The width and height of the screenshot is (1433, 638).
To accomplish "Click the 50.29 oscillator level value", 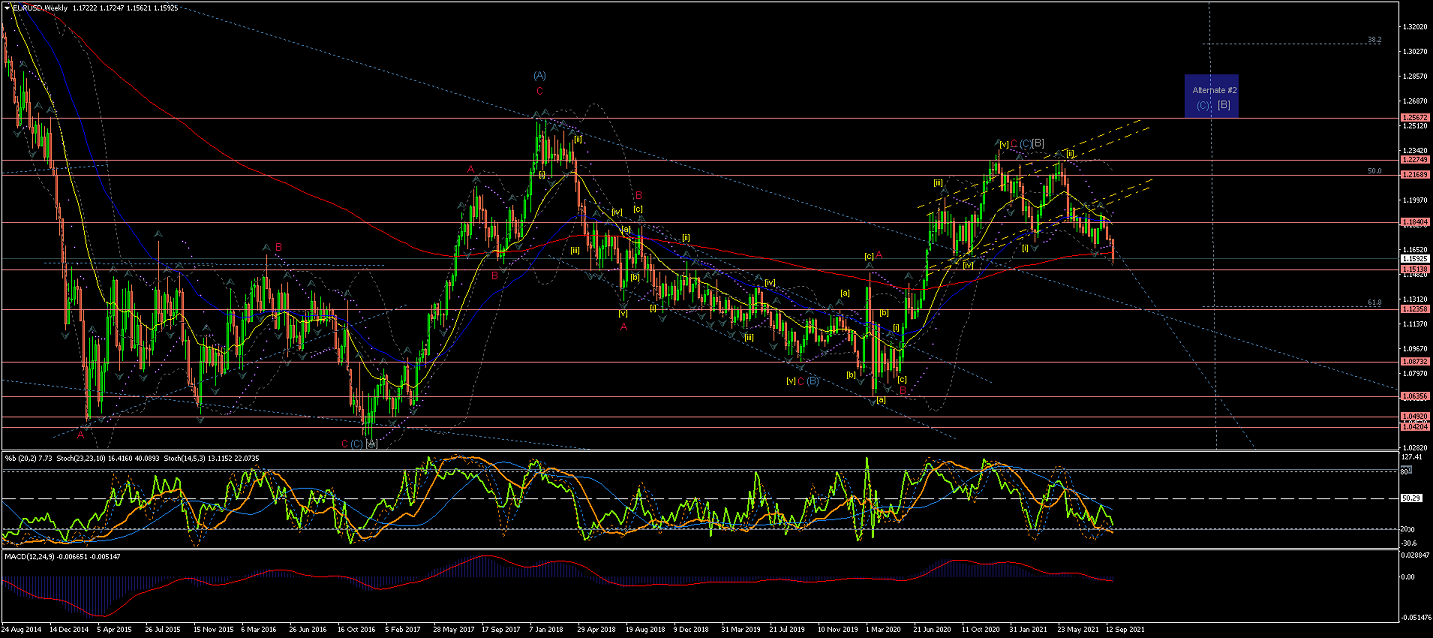I will point(1411,498).
